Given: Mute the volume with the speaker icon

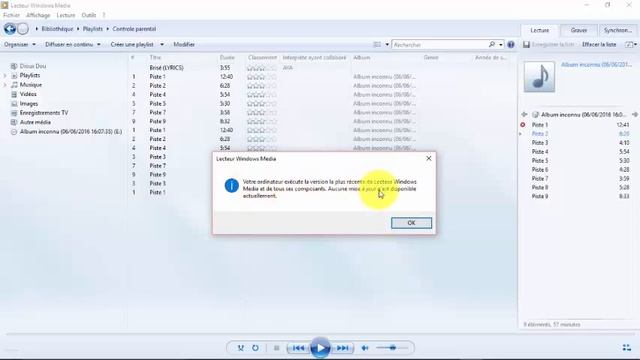Looking at the screenshot, I should click(x=365, y=348).
